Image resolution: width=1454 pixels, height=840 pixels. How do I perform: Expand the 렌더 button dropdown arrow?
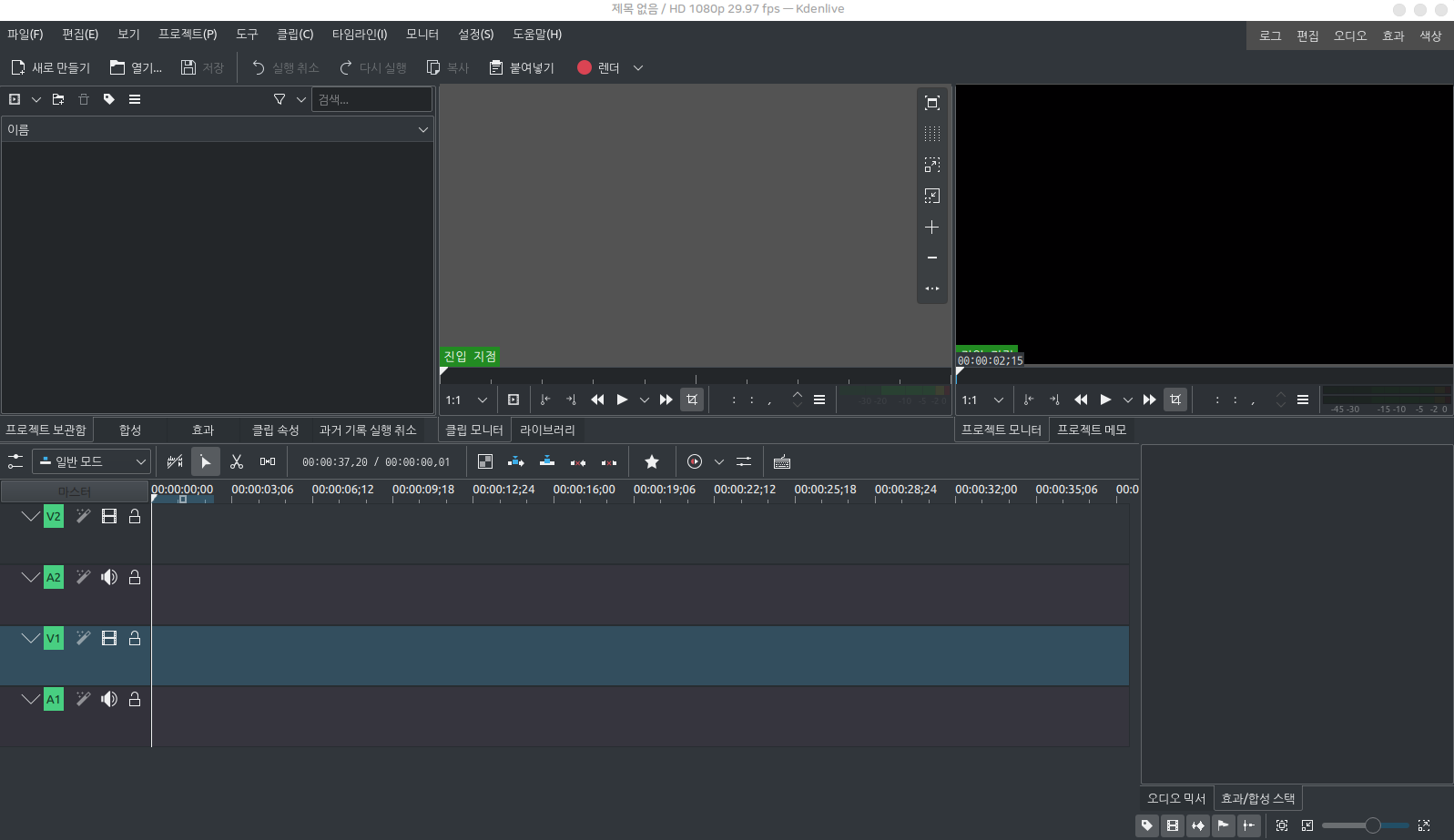(x=638, y=68)
